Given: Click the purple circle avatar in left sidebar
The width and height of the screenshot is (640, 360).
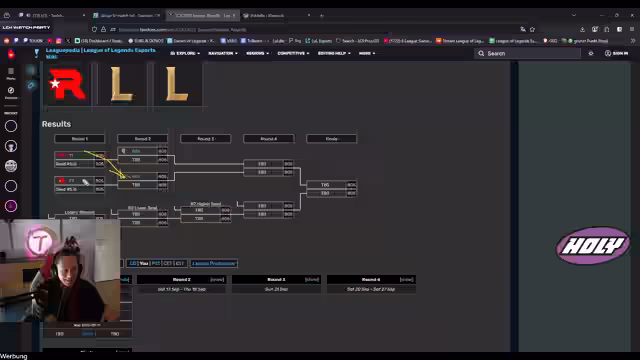Looking at the screenshot, I should point(11,206).
